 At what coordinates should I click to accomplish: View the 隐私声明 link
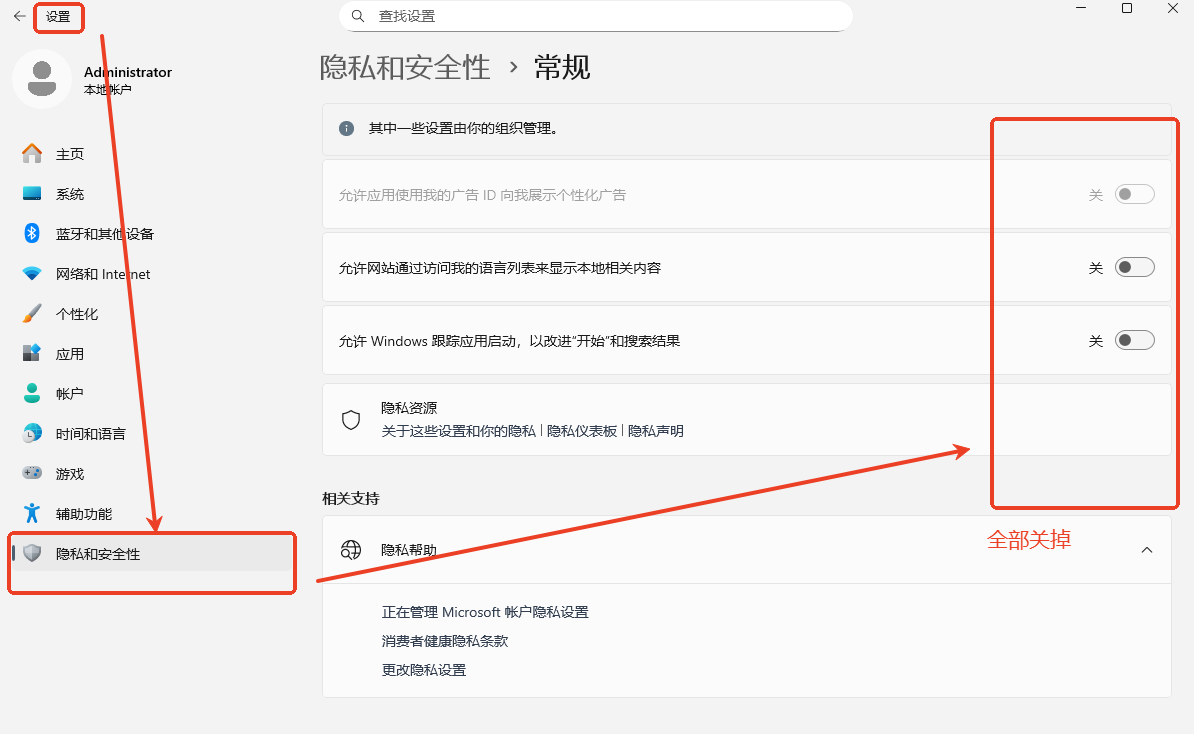(656, 430)
